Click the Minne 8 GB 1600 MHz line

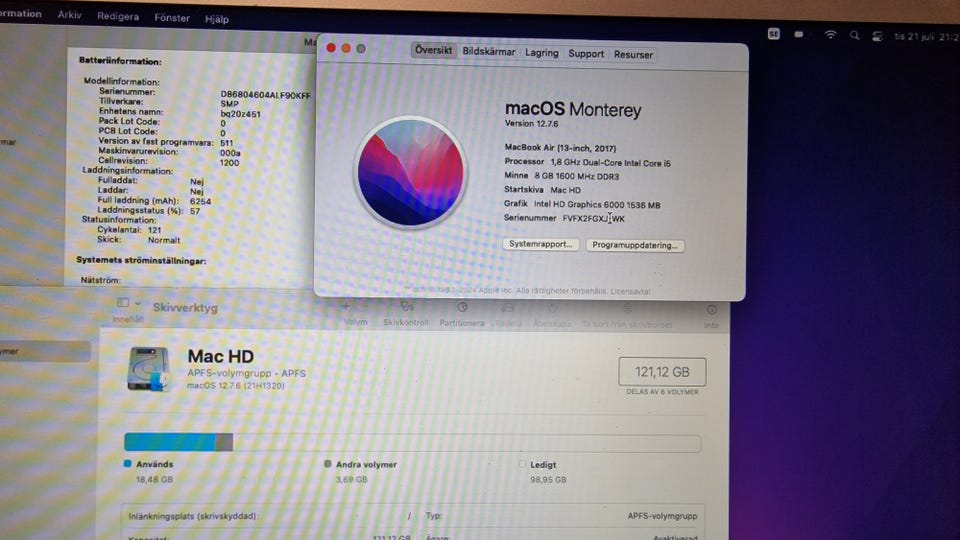point(561,176)
